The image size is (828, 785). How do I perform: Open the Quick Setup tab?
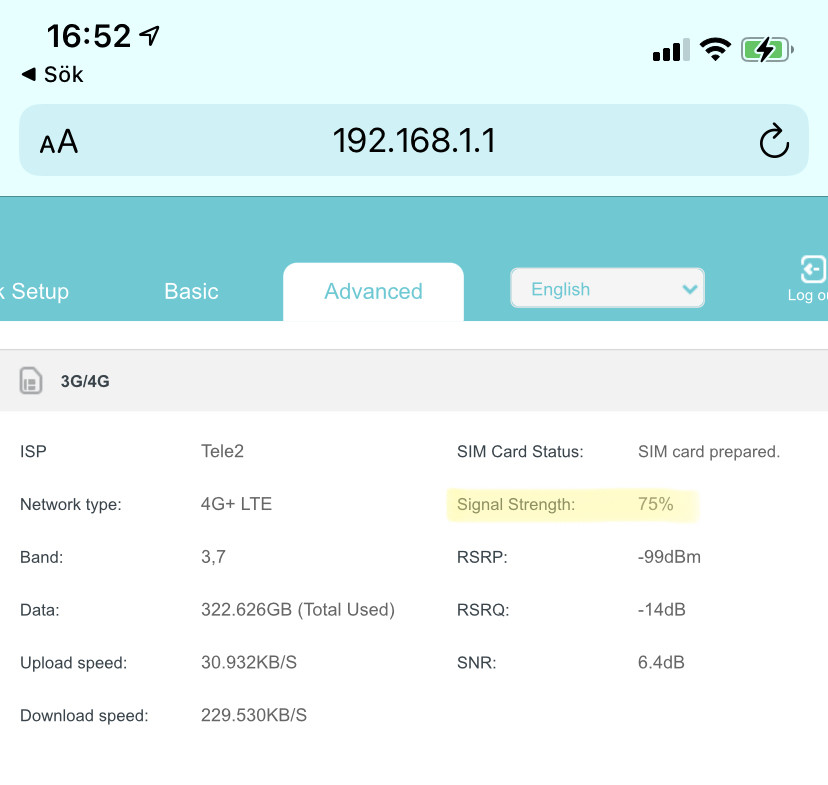pos(35,291)
